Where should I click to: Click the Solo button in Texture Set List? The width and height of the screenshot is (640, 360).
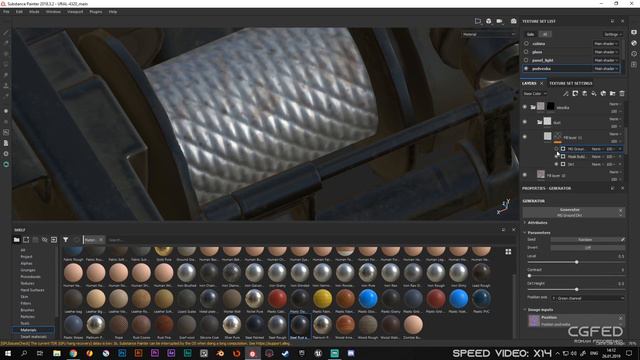530,34
